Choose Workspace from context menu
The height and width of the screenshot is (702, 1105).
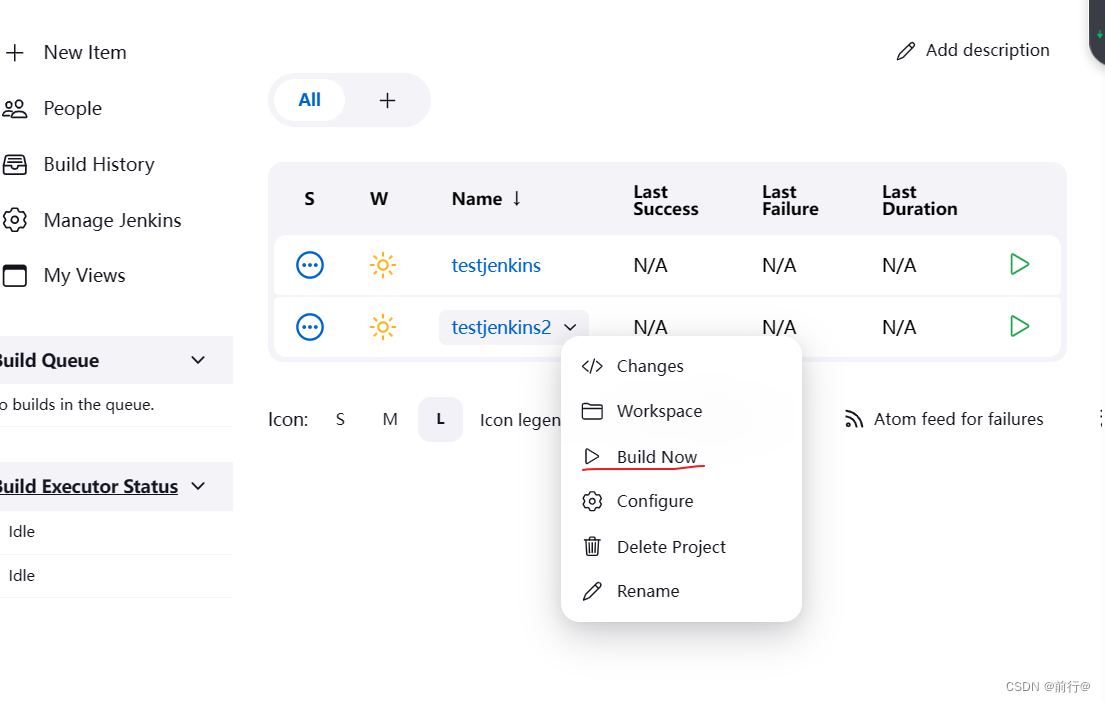tap(681, 411)
